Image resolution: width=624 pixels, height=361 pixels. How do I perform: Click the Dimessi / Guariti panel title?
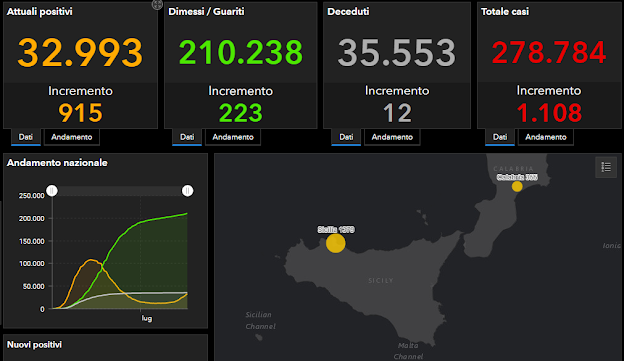[206, 12]
